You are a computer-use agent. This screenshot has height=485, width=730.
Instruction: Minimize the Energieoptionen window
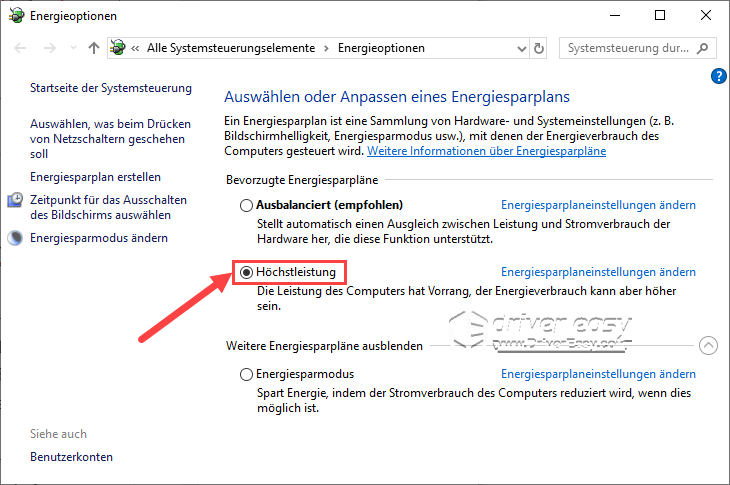(615, 15)
